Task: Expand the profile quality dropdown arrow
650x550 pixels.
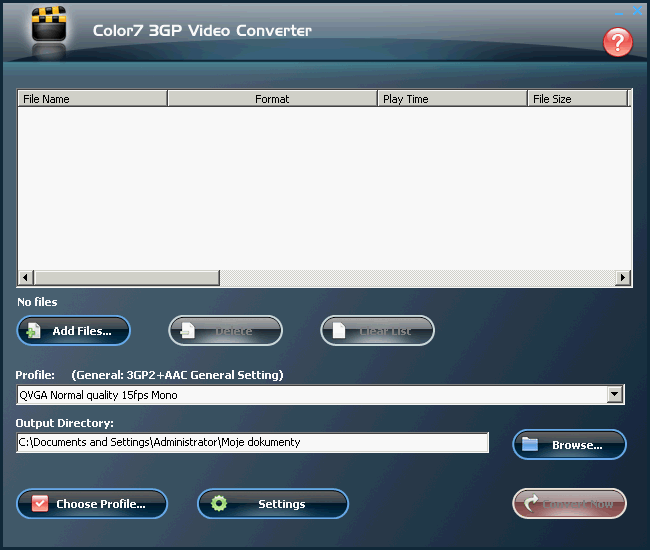Action: coord(615,394)
